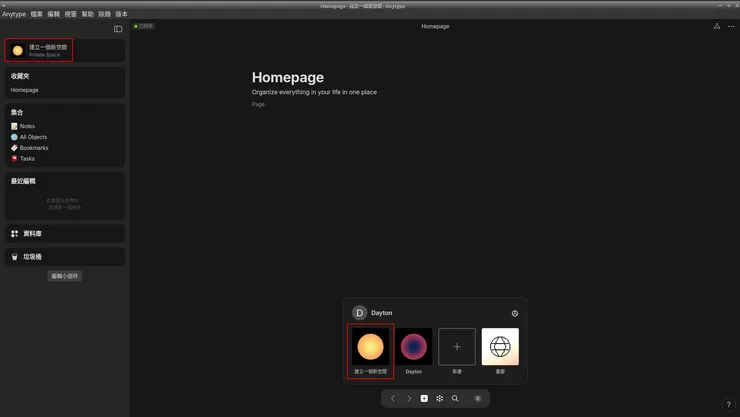
Task: Go forward with right arrow
Action: (x=409, y=399)
